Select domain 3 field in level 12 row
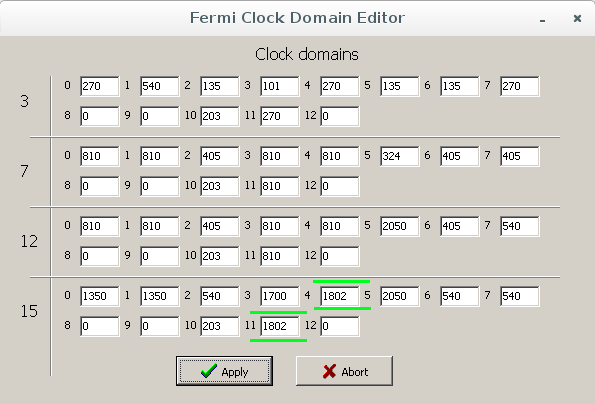The image size is (595, 404). coord(280,226)
